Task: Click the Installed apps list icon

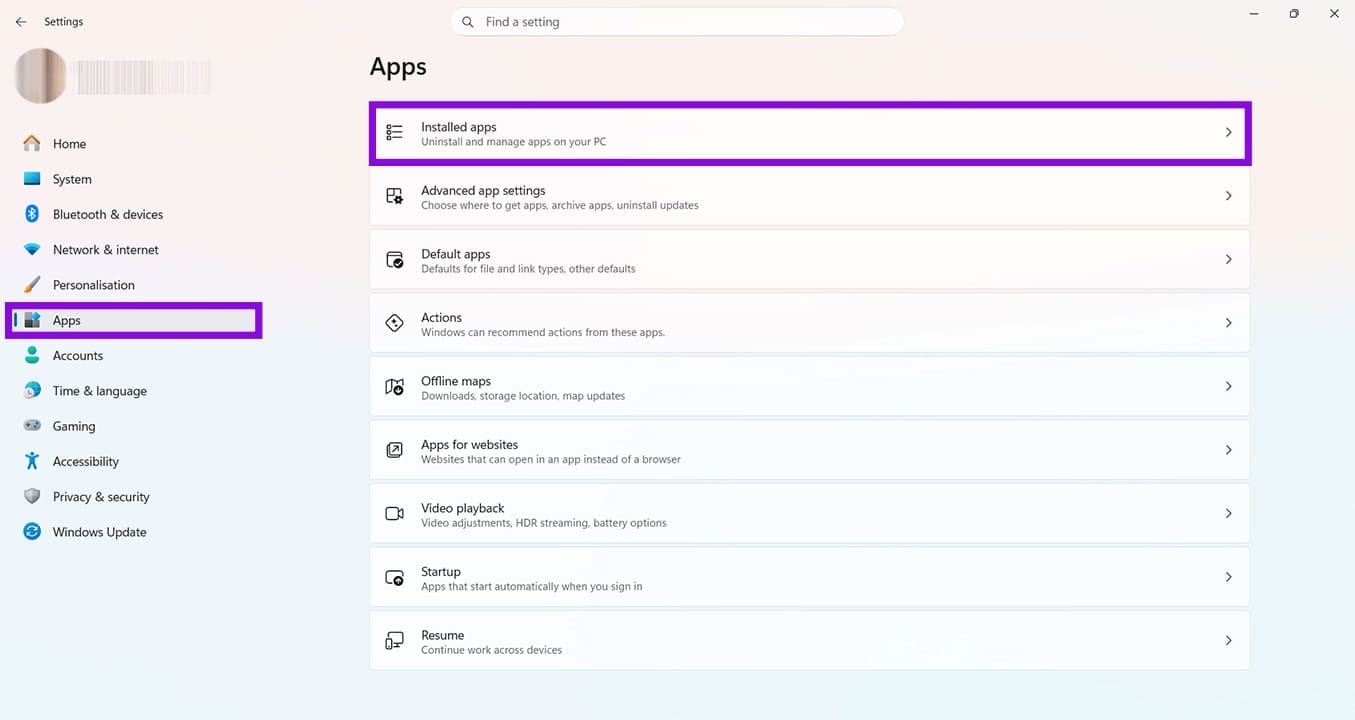Action: click(395, 132)
